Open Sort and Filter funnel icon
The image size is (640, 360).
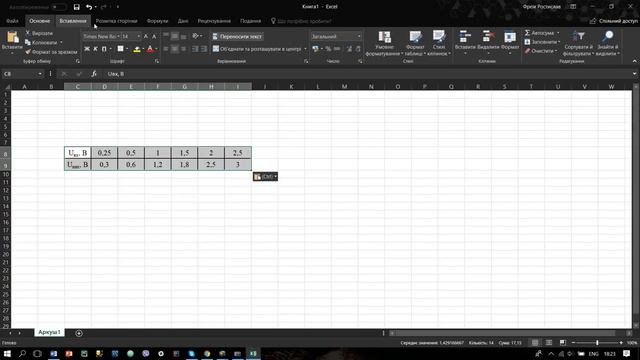pos(578,37)
